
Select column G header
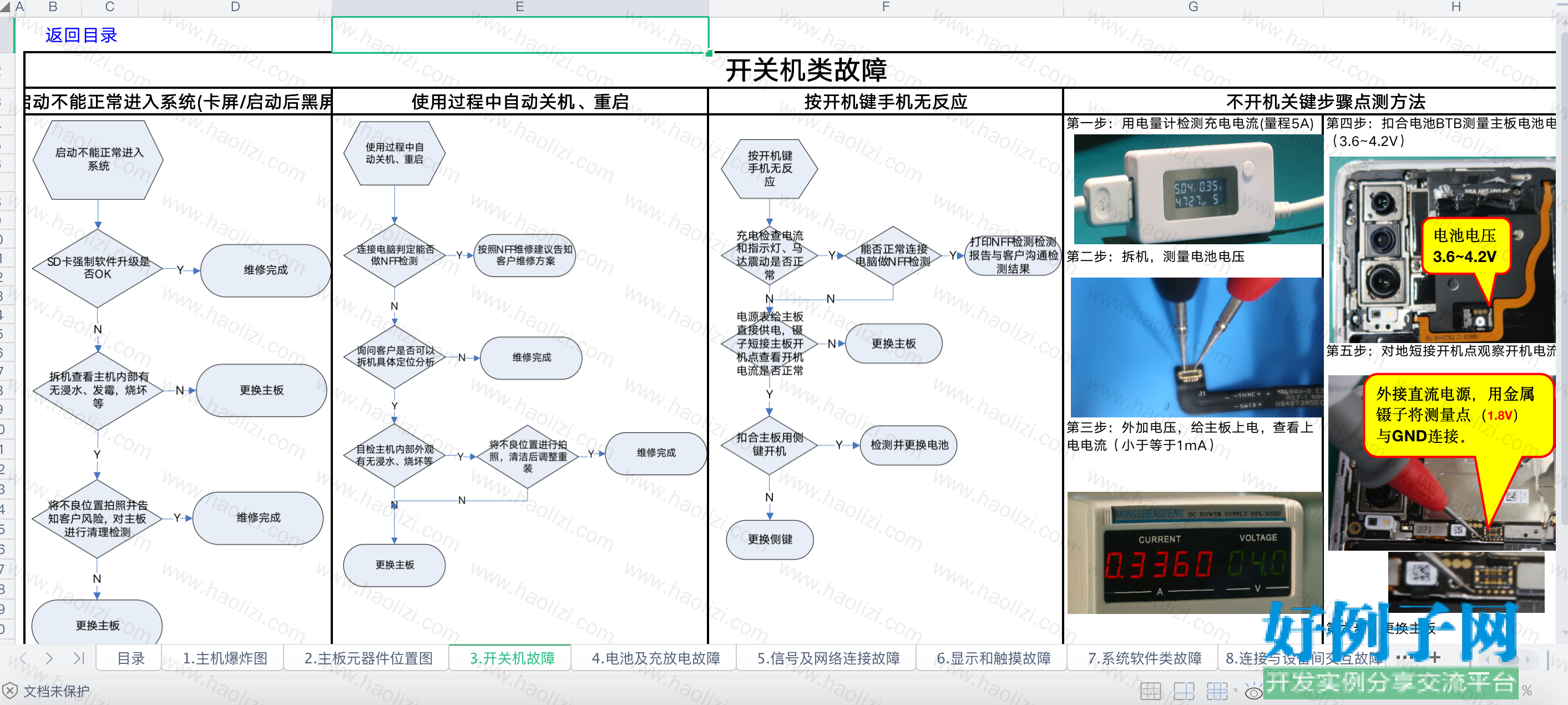[x=1193, y=7]
